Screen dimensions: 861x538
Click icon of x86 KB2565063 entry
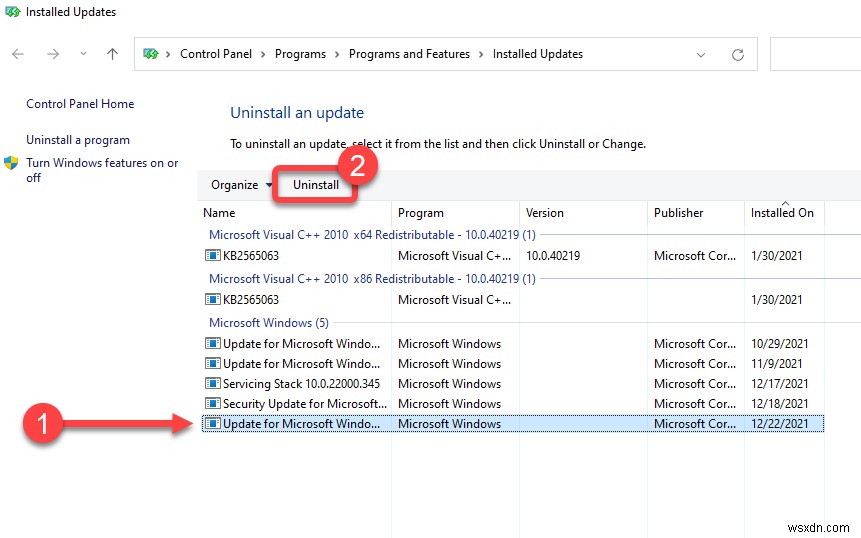pos(212,299)
